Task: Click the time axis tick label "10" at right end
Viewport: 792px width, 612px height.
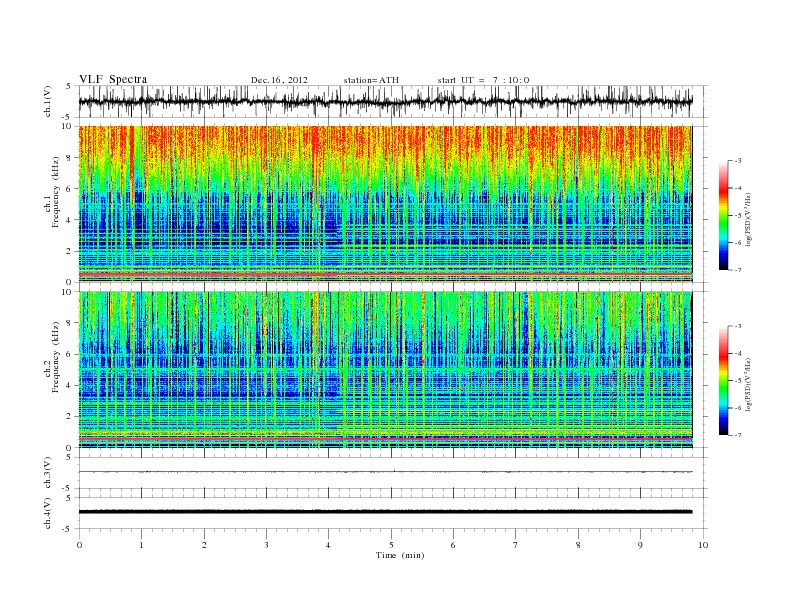Action: [703, 545]
